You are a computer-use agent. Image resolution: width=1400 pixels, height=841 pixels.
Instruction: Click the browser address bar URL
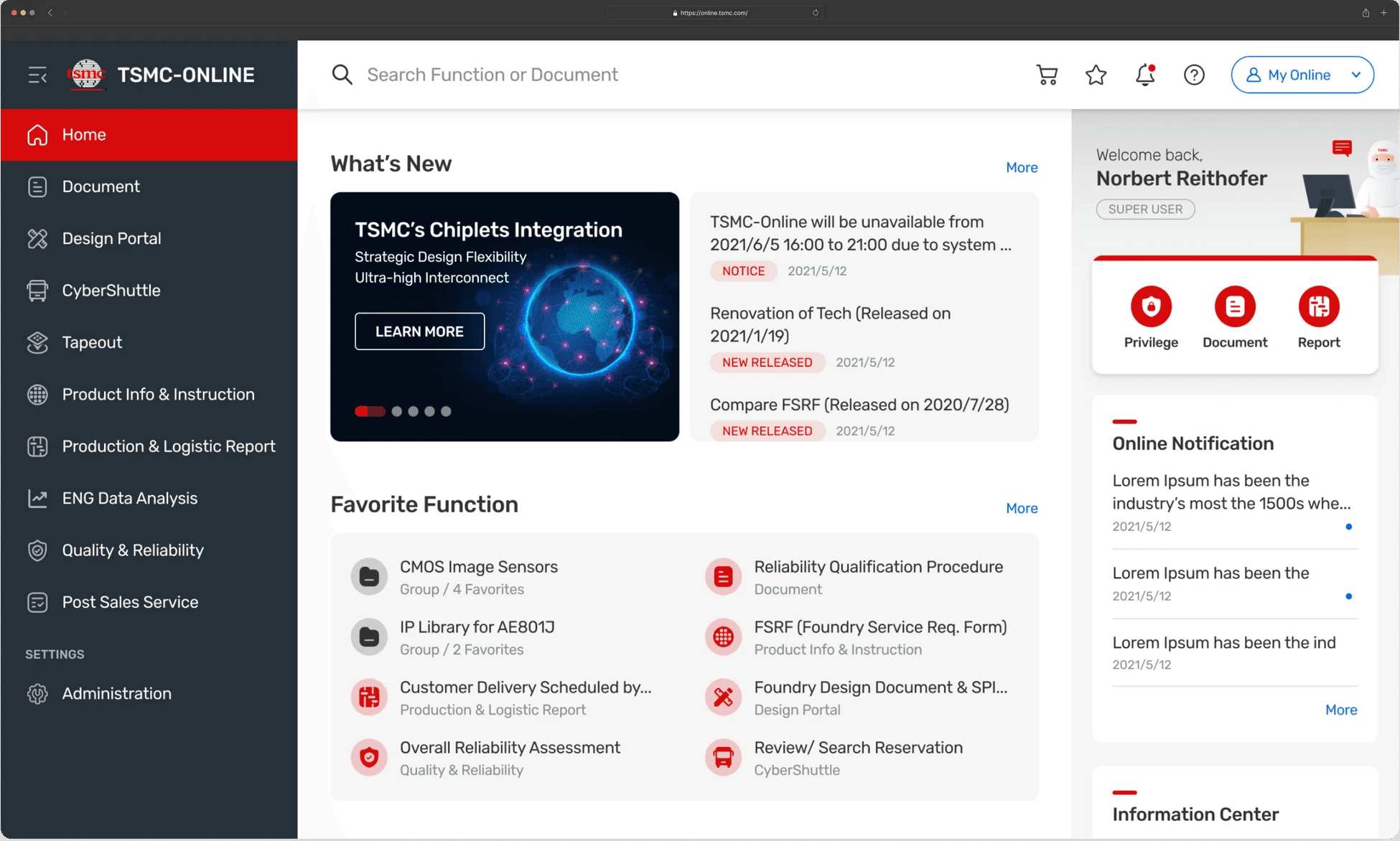[x=714, y=13]
